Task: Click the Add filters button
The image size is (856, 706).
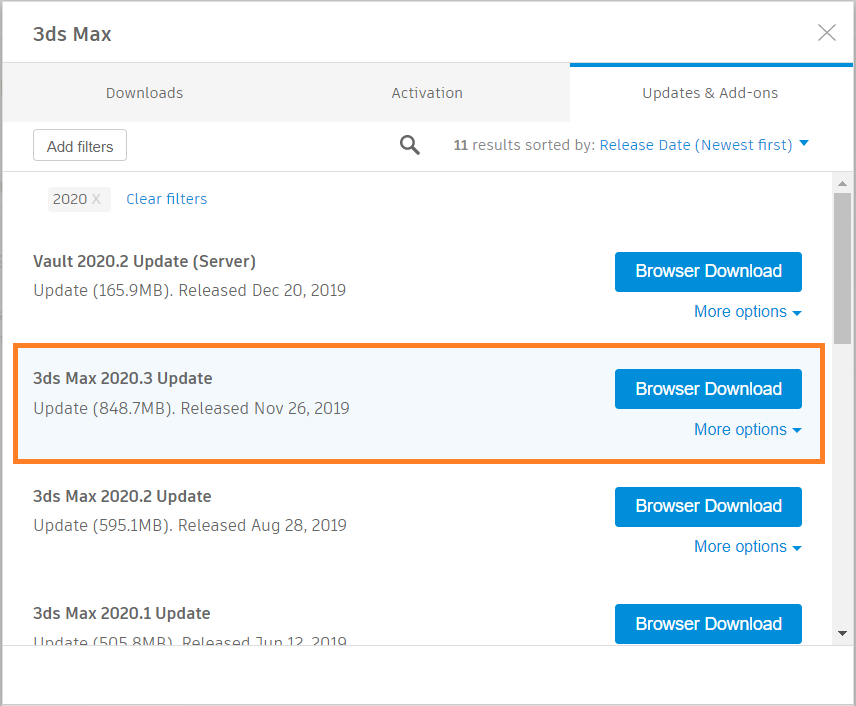Action: (79, 144)
